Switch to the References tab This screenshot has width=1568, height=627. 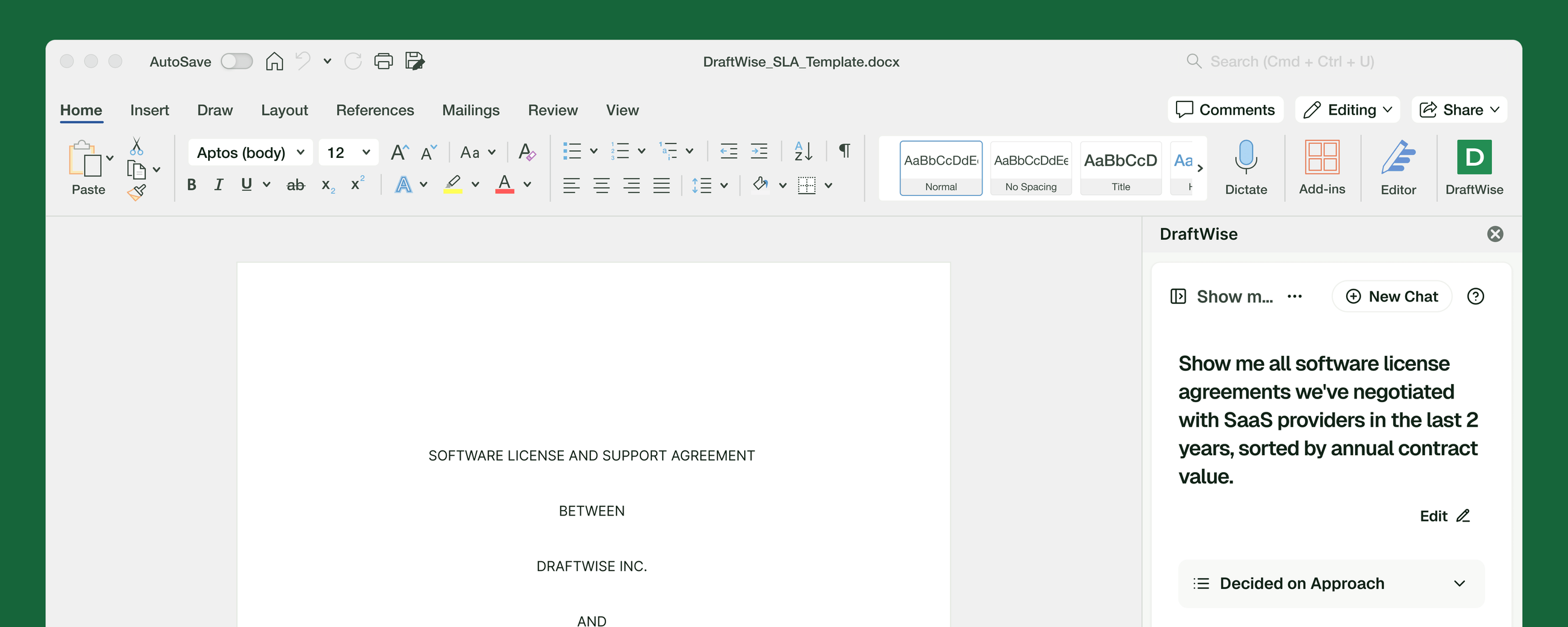point(375,110)
